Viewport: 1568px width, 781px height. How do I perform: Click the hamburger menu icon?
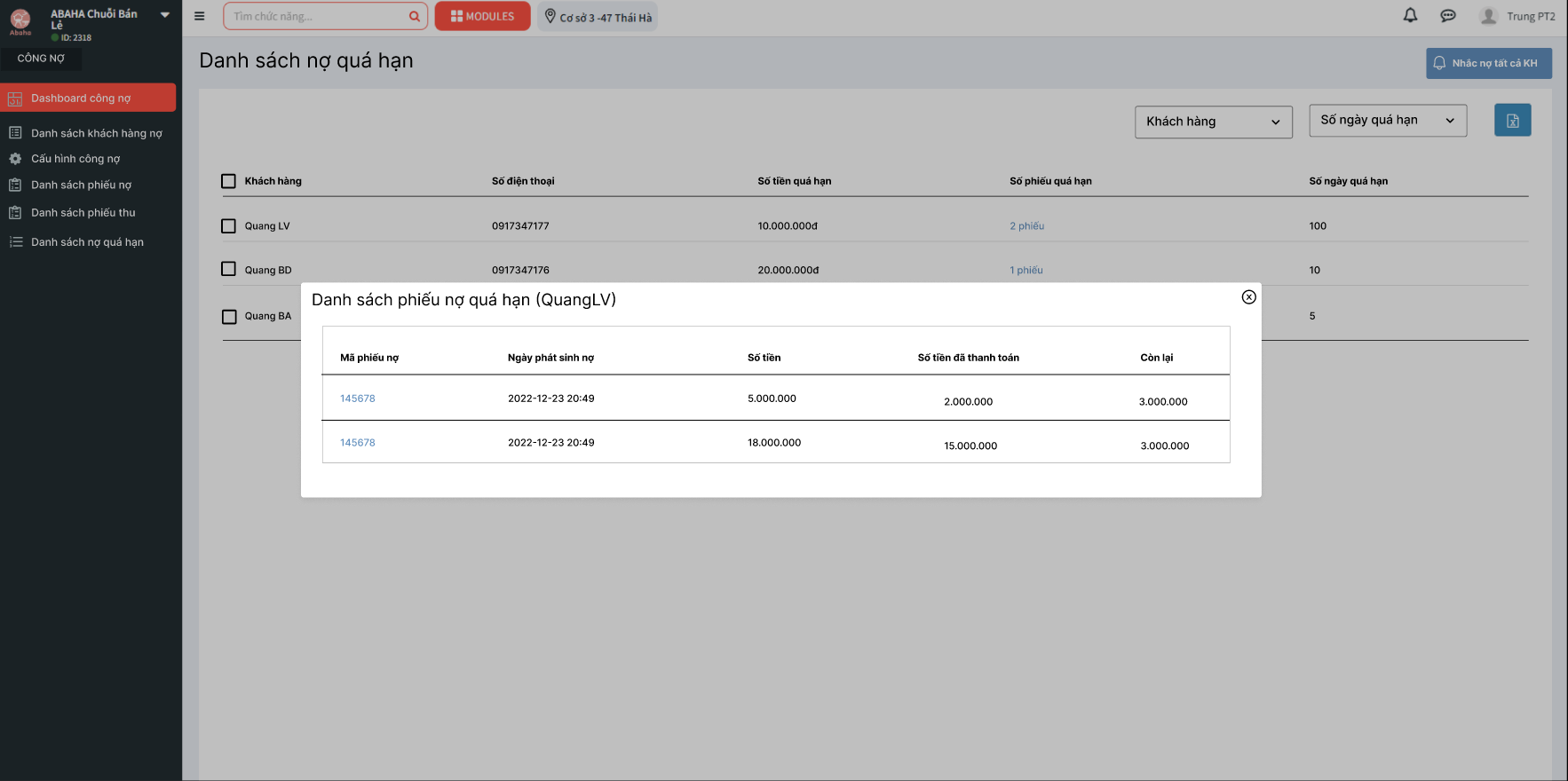pyautogui.click(x=199, y=16)
